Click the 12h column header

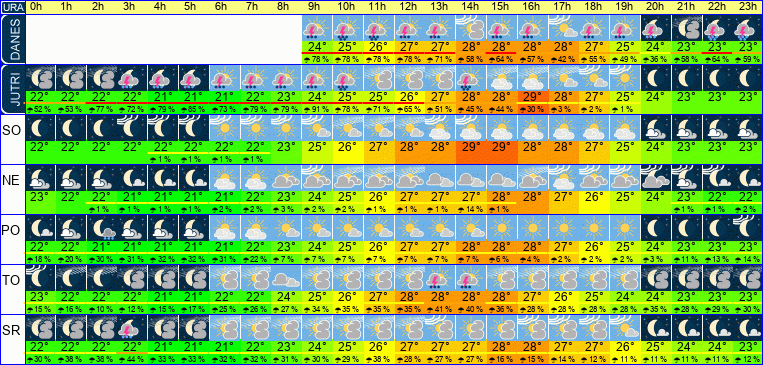click(409, 7)
